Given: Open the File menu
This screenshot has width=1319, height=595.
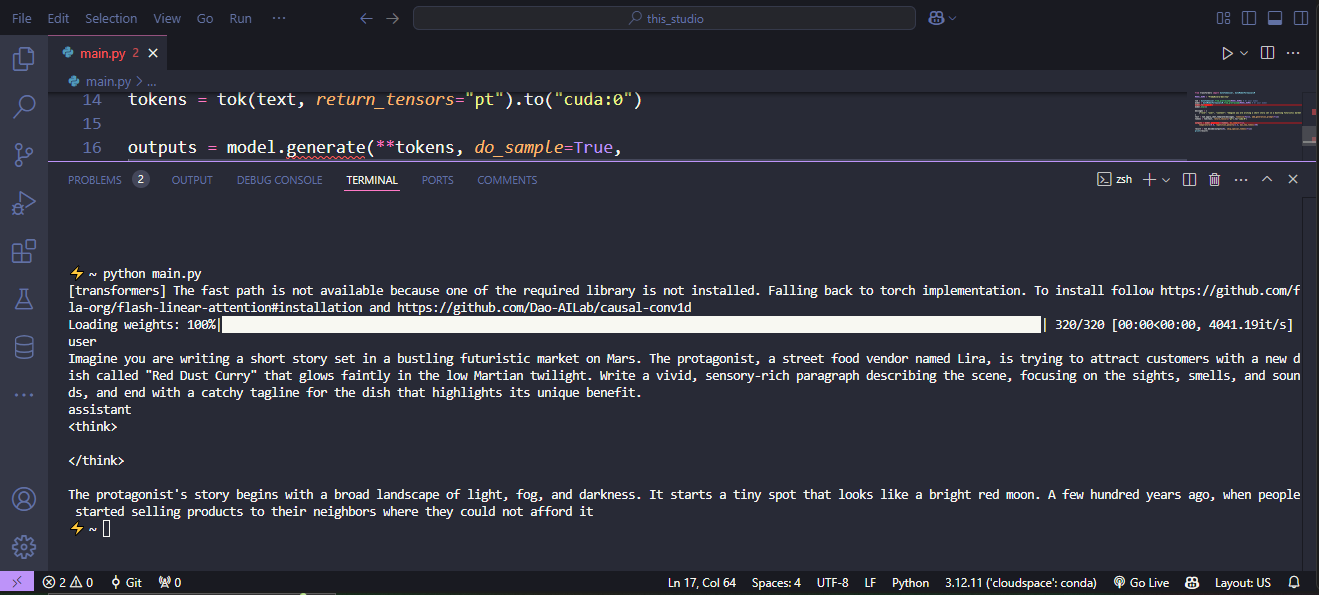Looking at the screenshot, I should (x=22, y=18).
